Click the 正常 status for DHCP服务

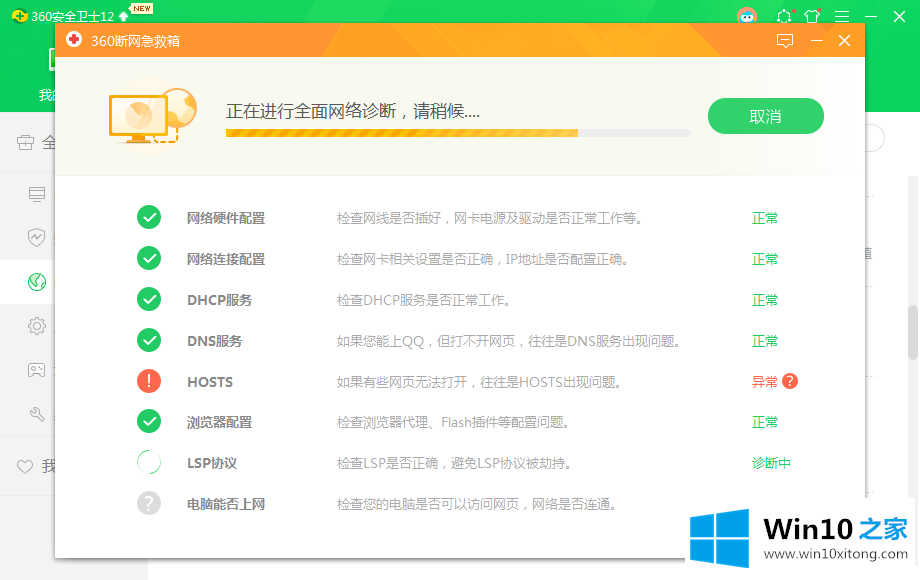(765, 300)
